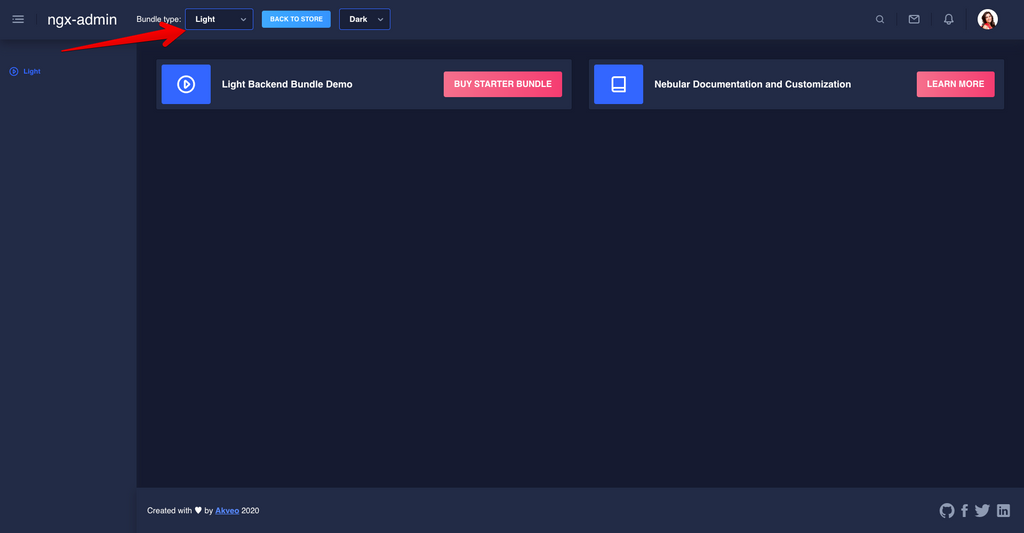1024x533 pixels.
Task: Open the GitHub footer icon
Action: (x=946, y=511)
